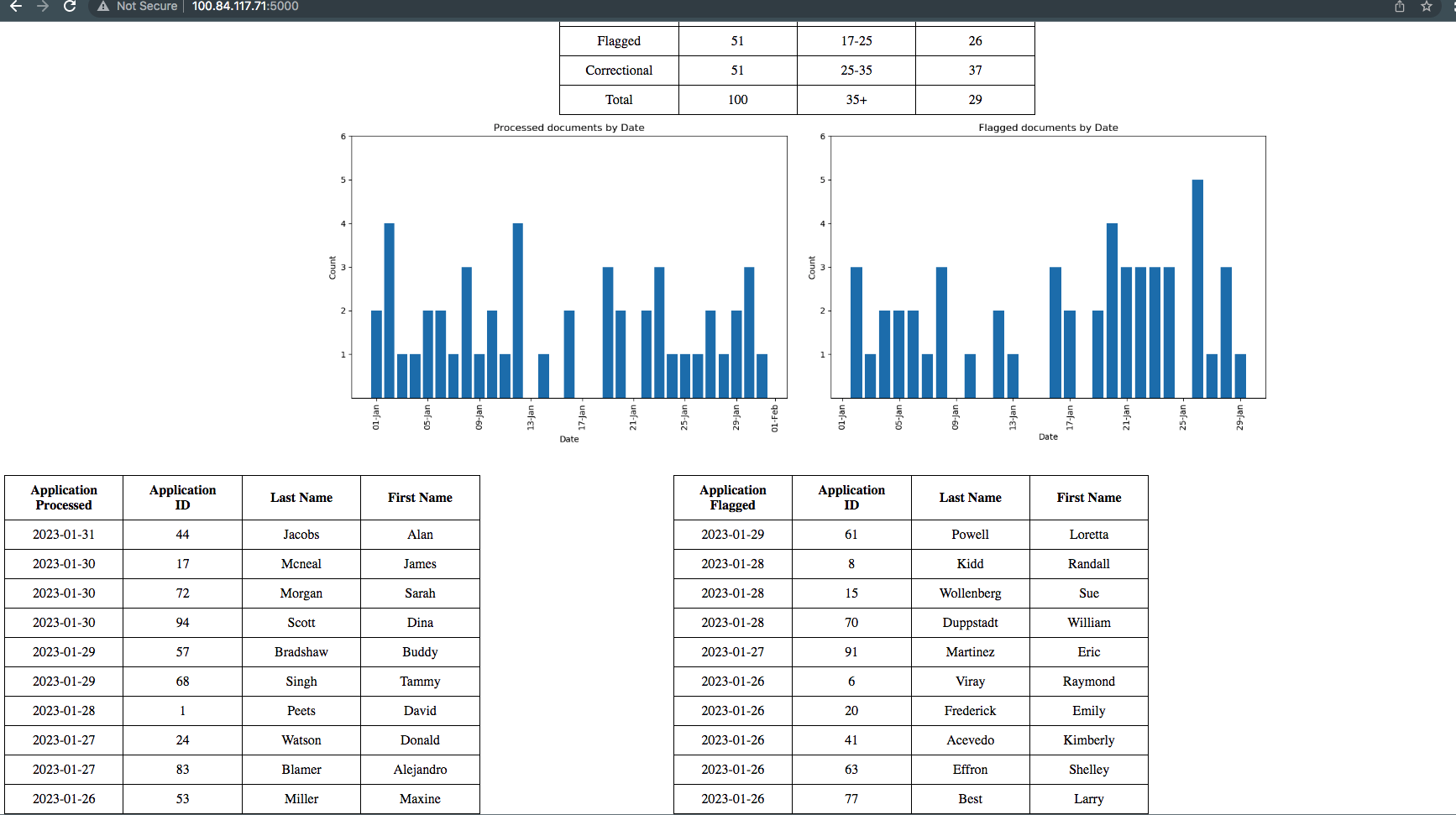Click the browser forward arrow
The height and width of the screenshot is (815, 1456).
coord(42,7)
